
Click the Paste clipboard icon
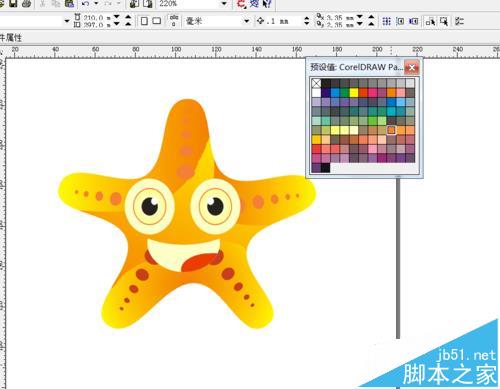pyautogui.click(x=69, y=3)
